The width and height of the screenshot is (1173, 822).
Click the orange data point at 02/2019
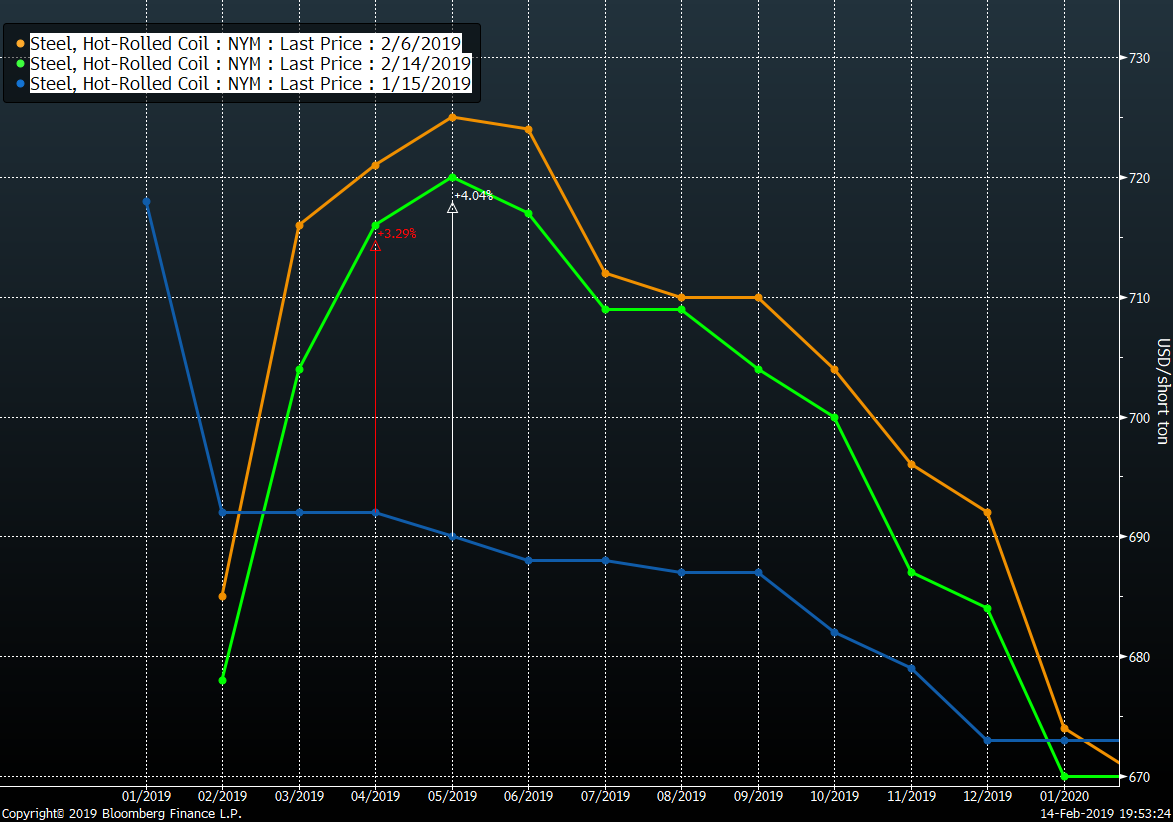[222, 596]
